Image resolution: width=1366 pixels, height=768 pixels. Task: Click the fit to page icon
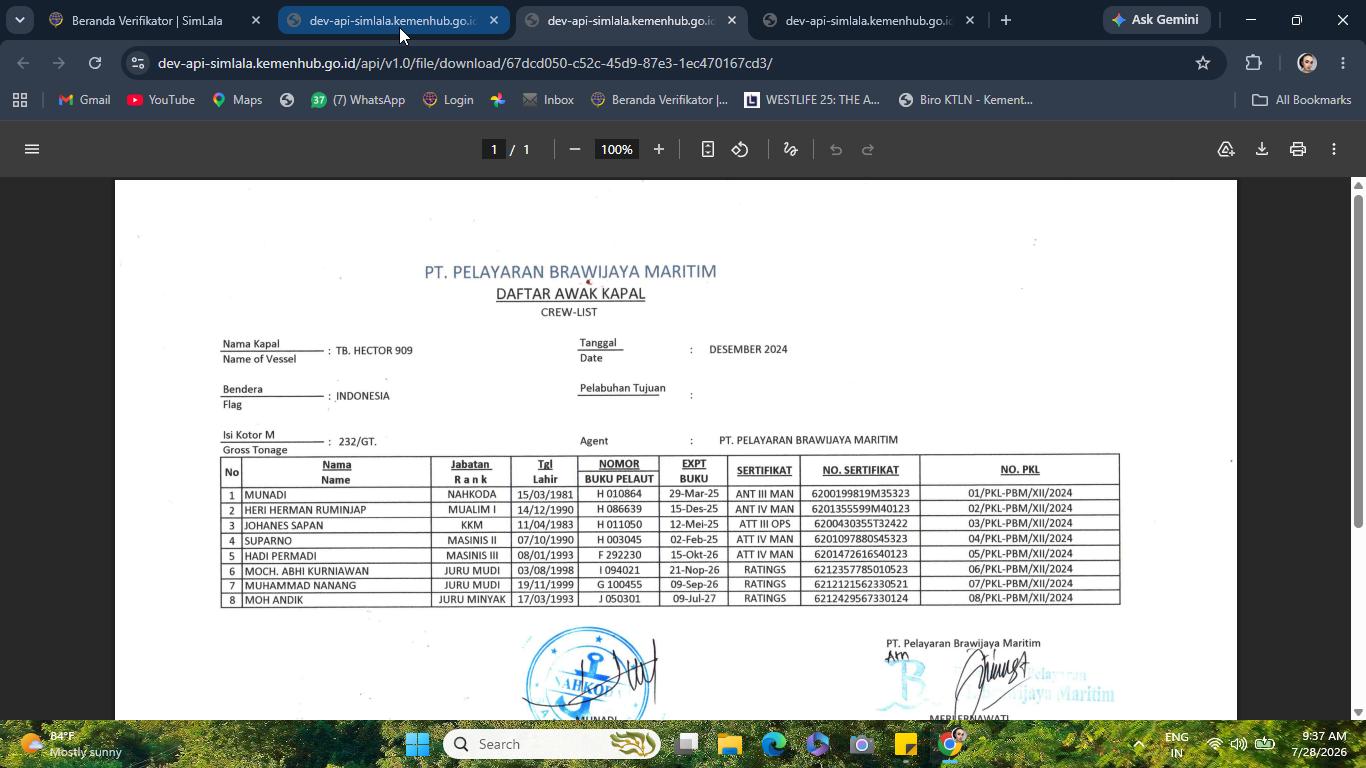click(708, 149)
